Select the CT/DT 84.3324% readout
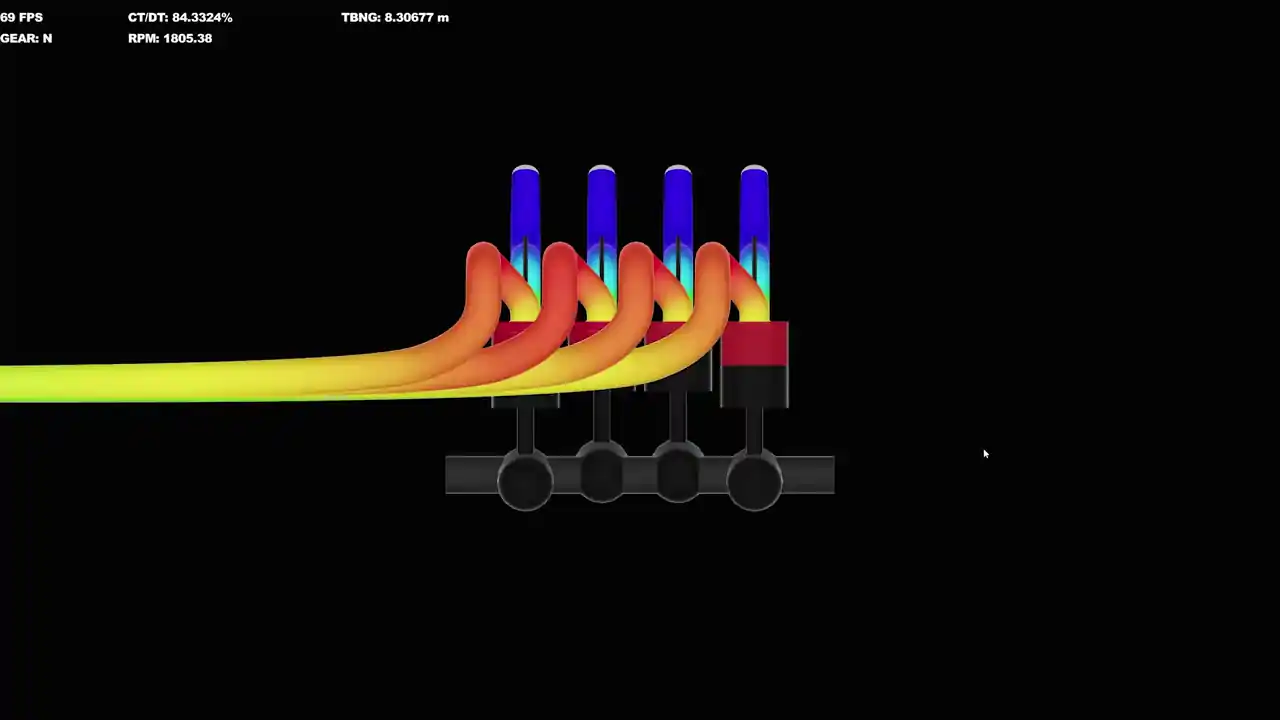The width and height of the screenshot is (1280, 720). [x=180, y=18]
